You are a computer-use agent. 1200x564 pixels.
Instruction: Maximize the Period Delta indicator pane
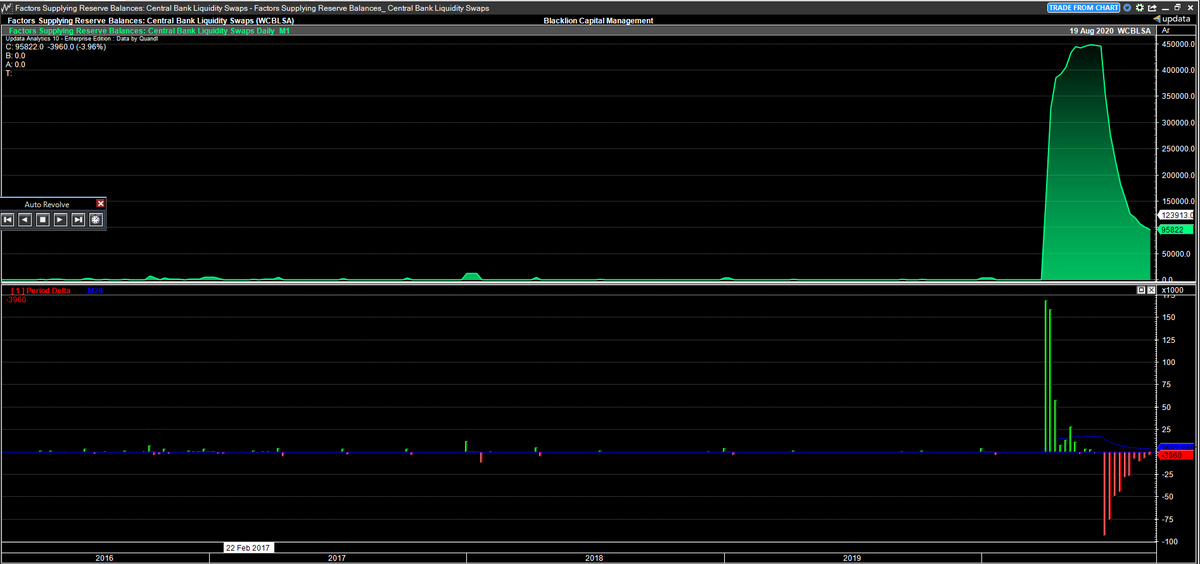click(x=1141, y=290)
